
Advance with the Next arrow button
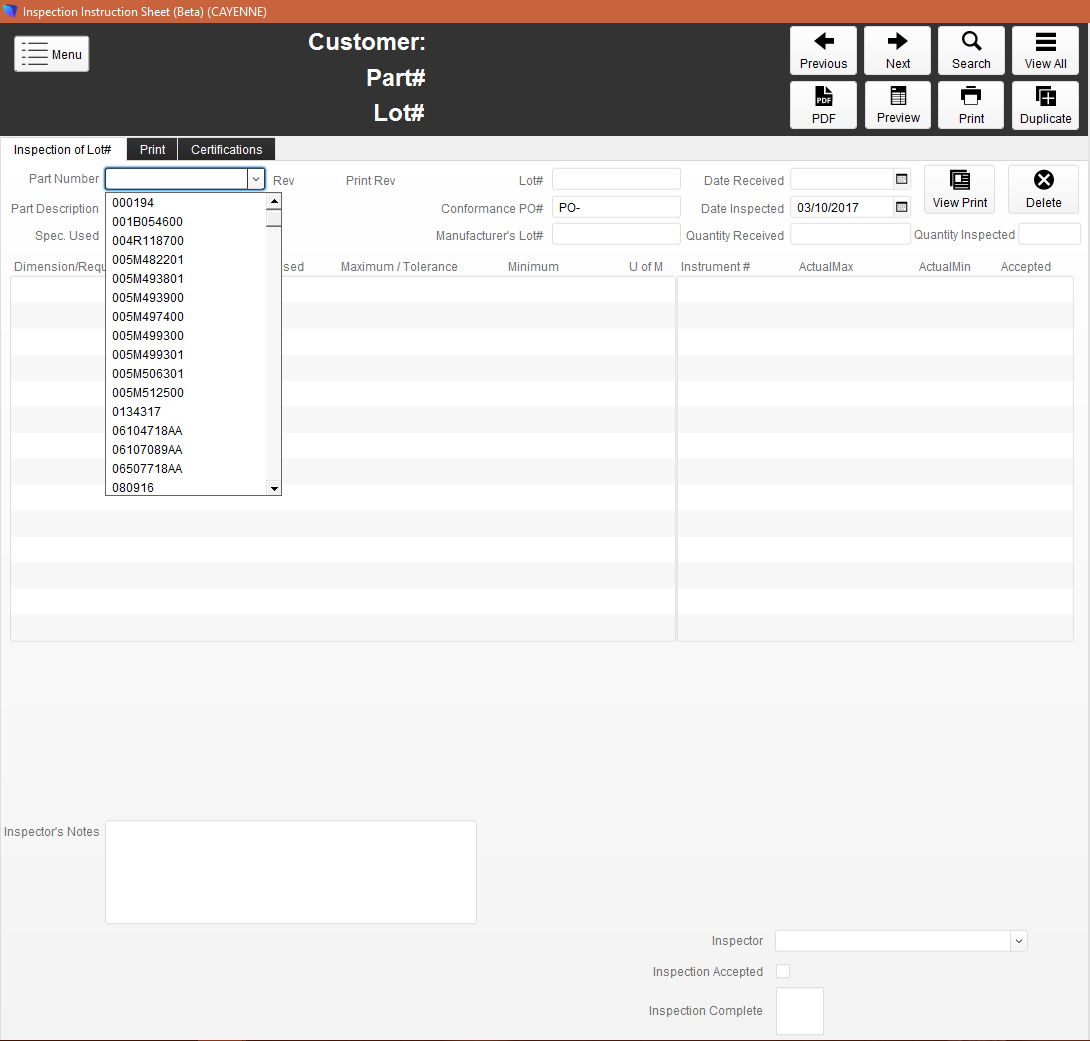pos(897,51)
